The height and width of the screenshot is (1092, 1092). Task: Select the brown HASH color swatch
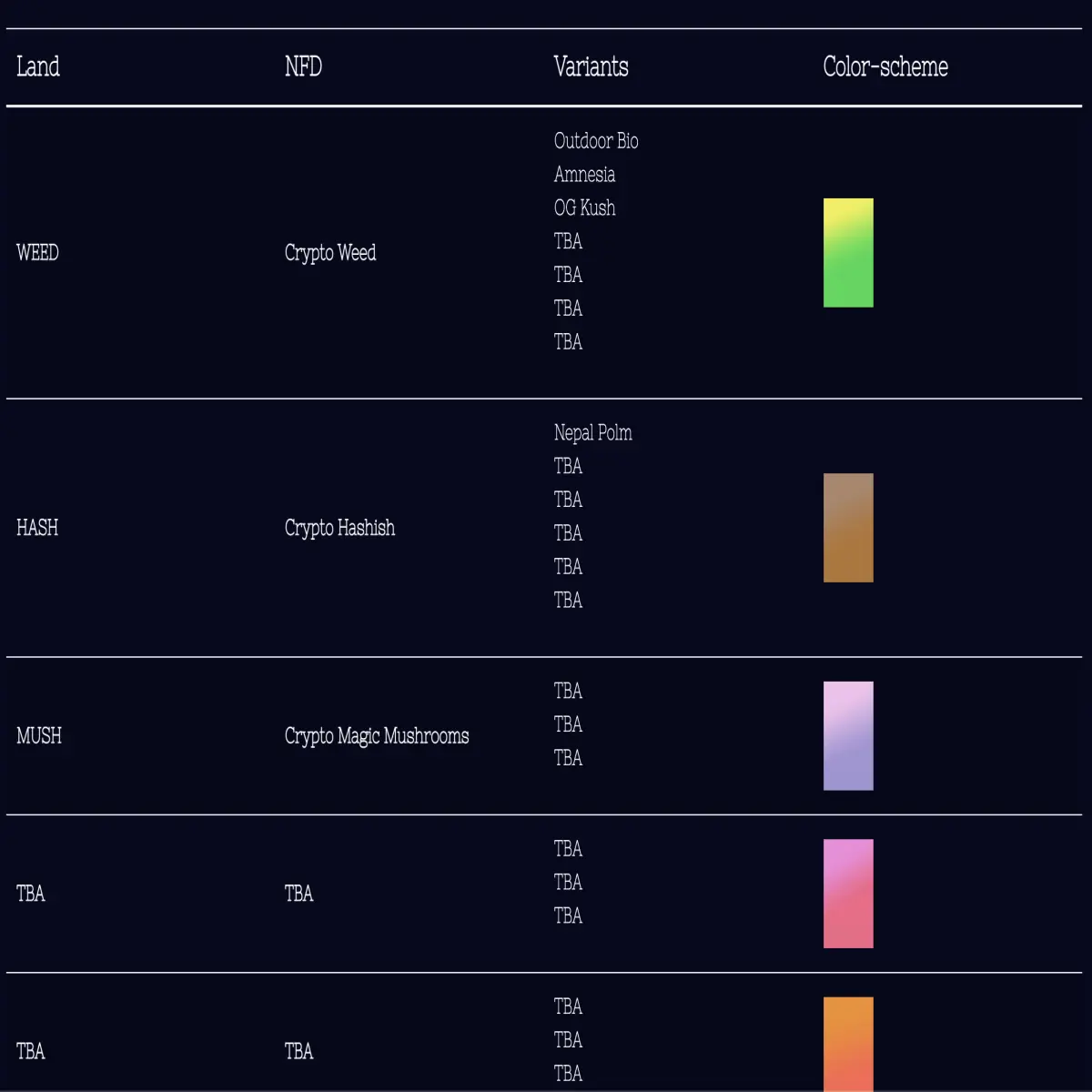848,528
